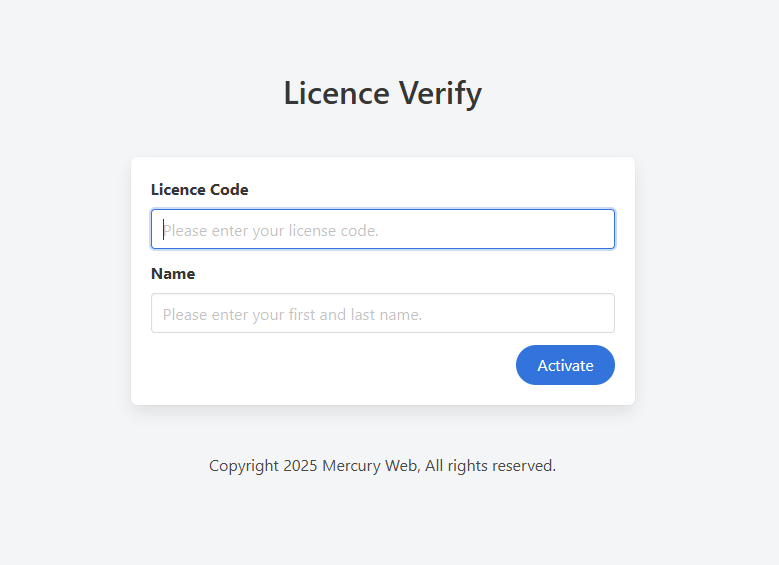
Task: Click the word 'Code' in the field label
Action: pos(229,190)
